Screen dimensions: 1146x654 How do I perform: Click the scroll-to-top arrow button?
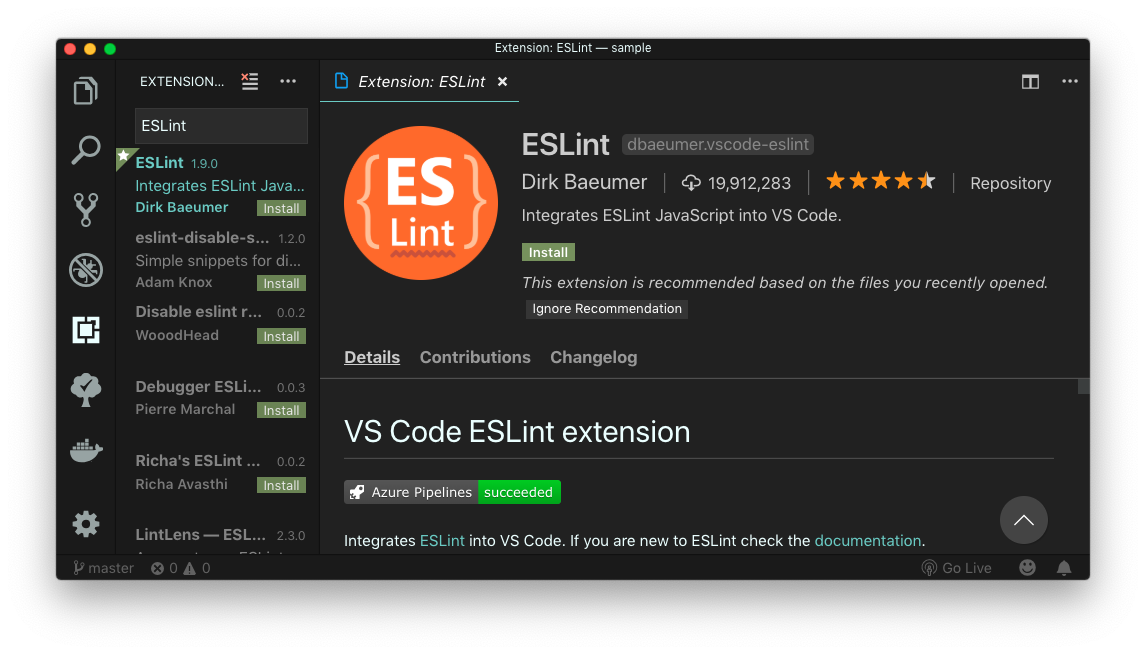point(1023,520)
